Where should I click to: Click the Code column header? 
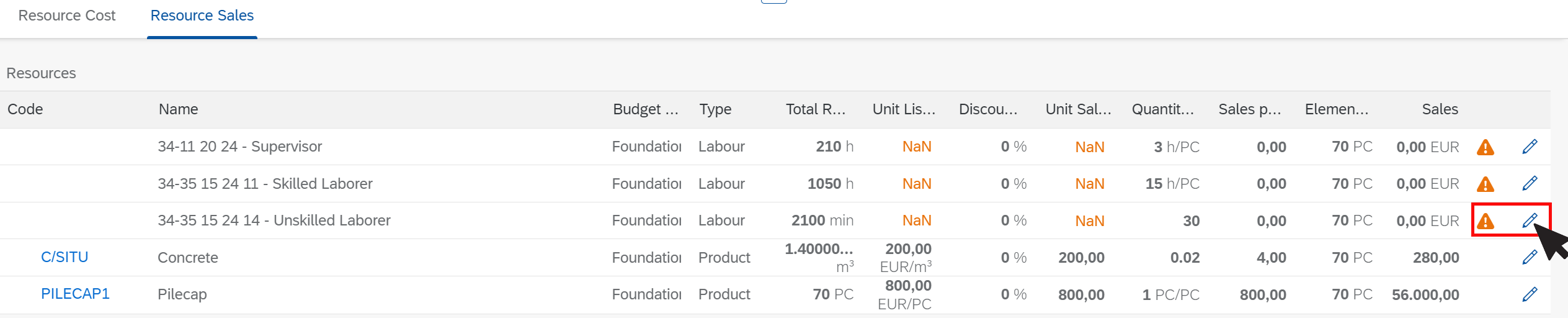coord(25,109)
